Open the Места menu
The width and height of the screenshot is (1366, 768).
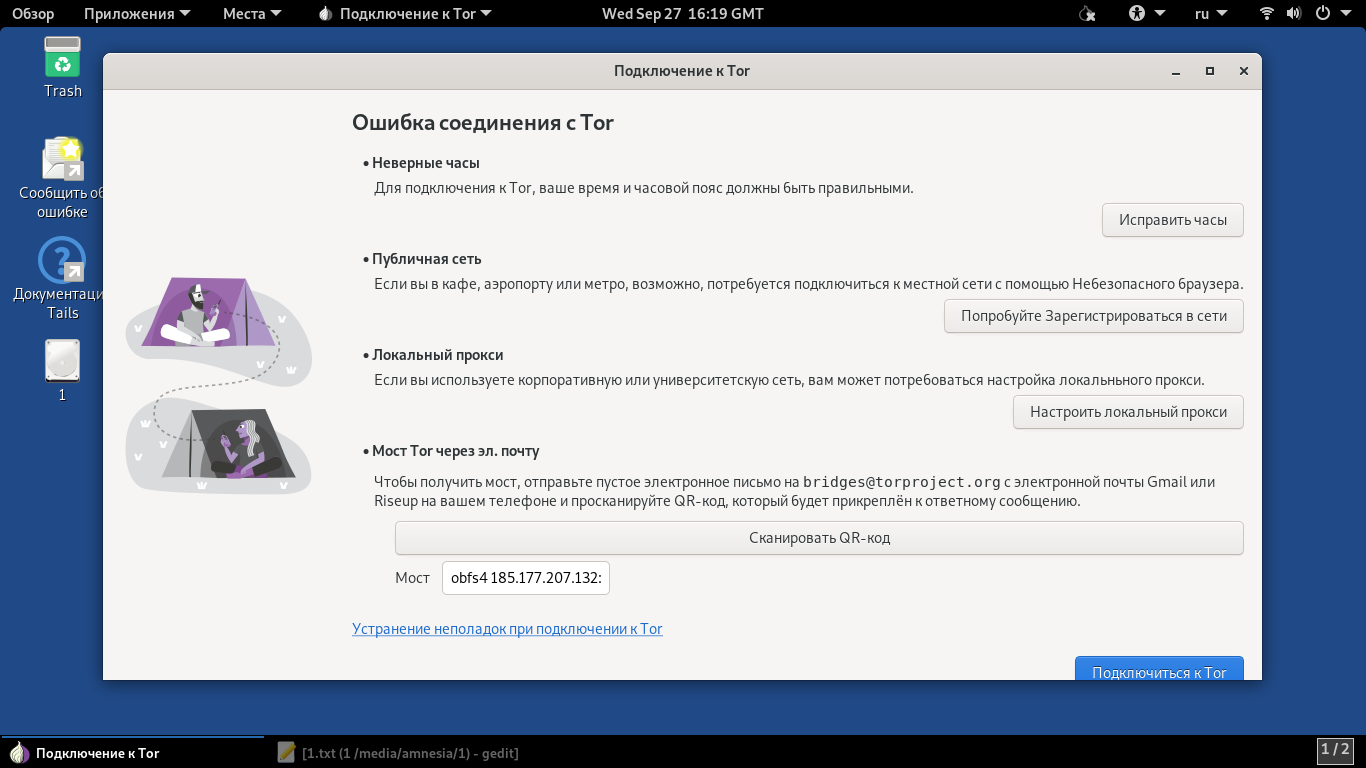click(x=252, y=14)
